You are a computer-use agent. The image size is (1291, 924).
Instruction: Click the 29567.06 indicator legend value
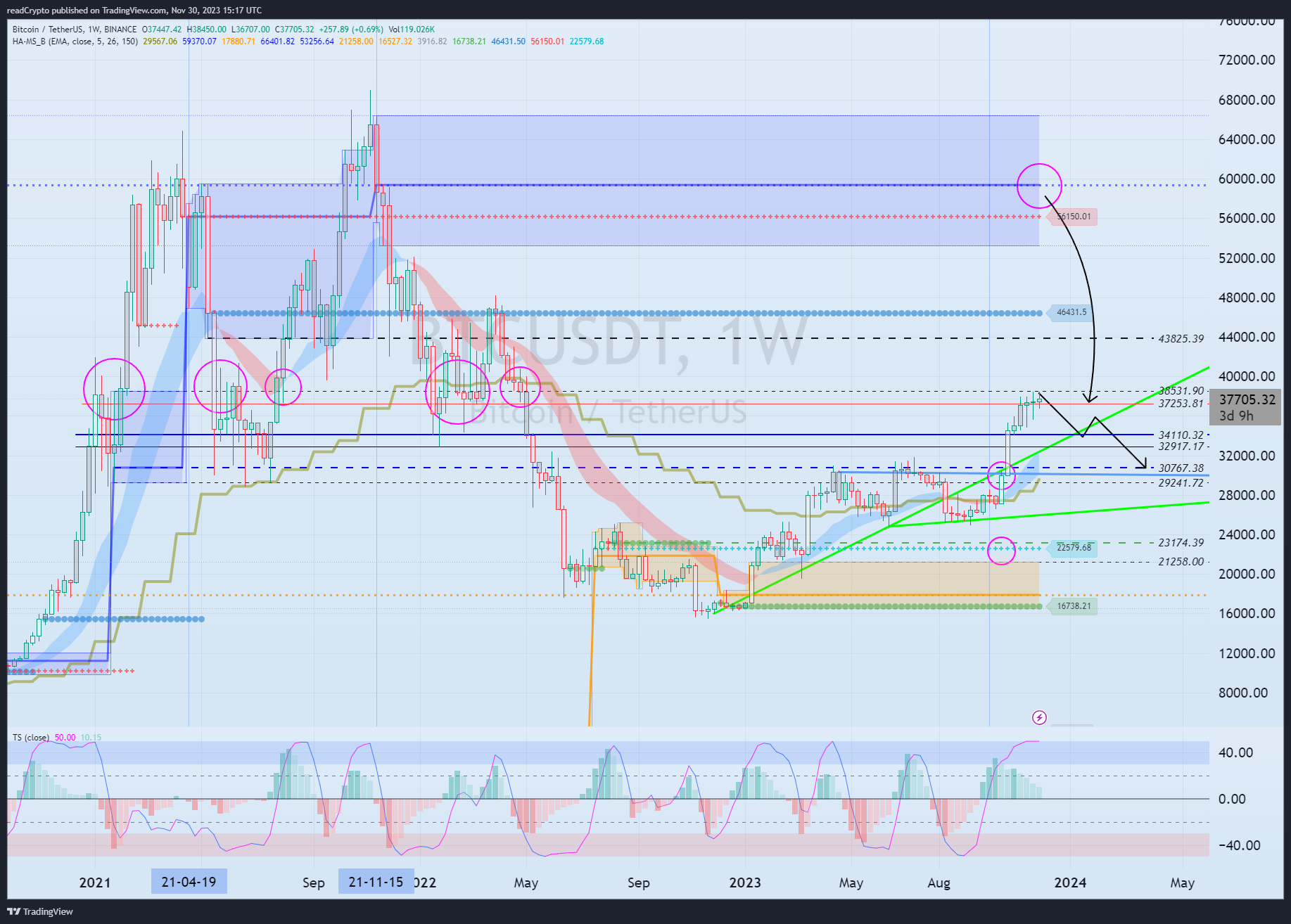click(160, 41)
